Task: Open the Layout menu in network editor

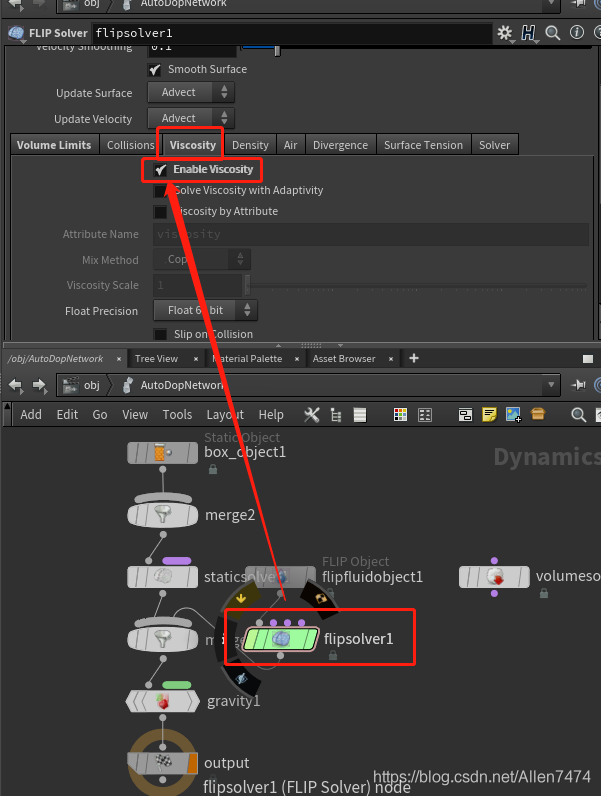Action: [x=224, y=415]
